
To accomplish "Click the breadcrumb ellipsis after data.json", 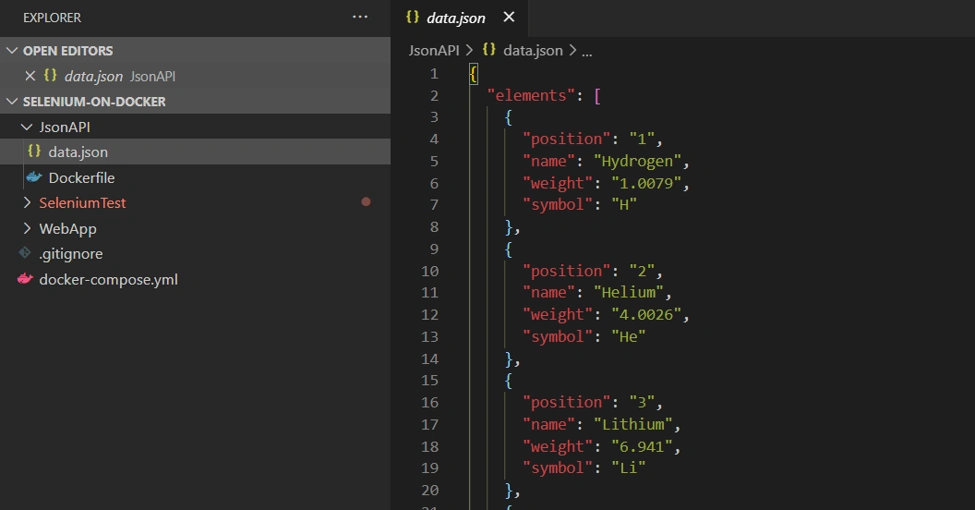I will (586, 52).
